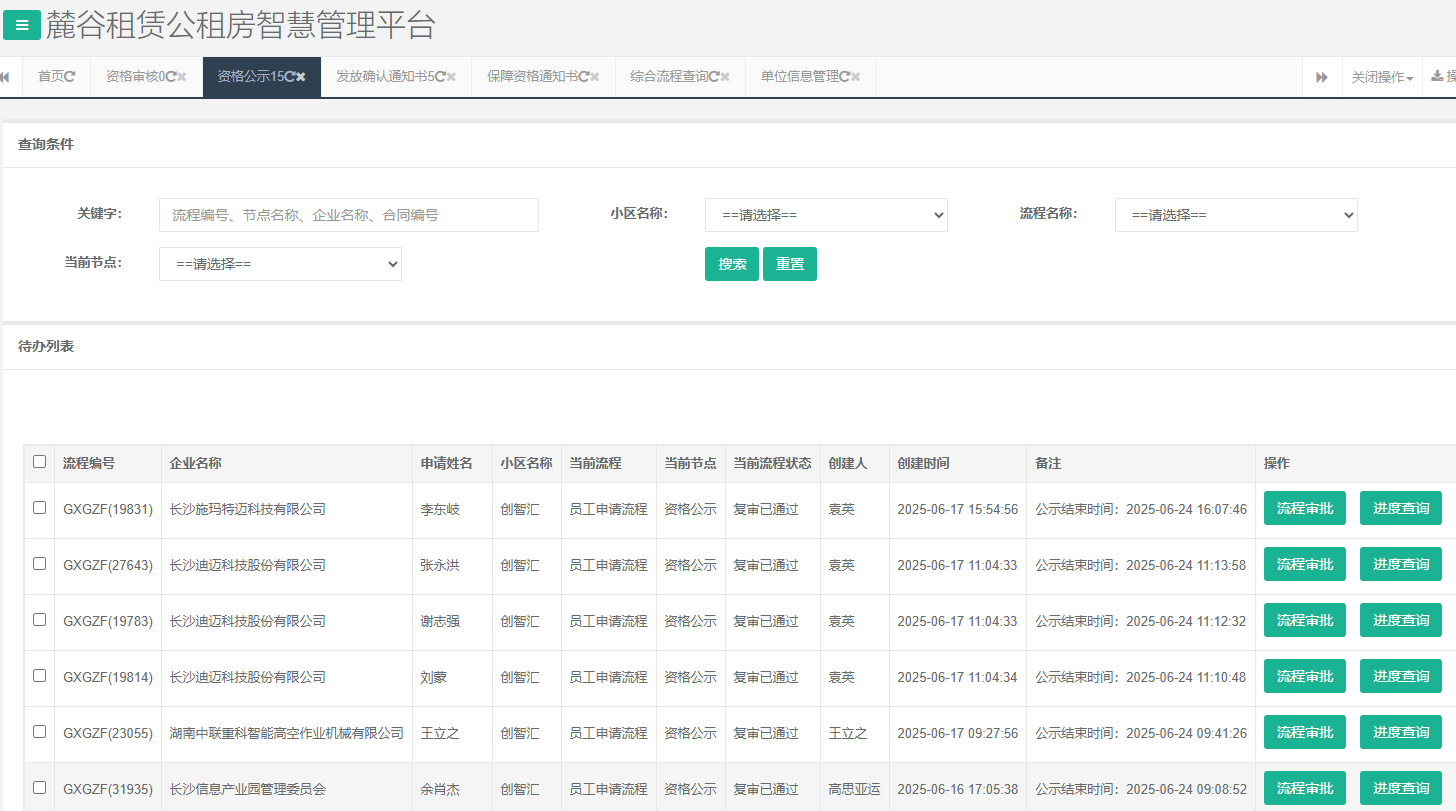Close the 单位信息管理 tab via its X icon
The image size is (1456, 811).
856,77
